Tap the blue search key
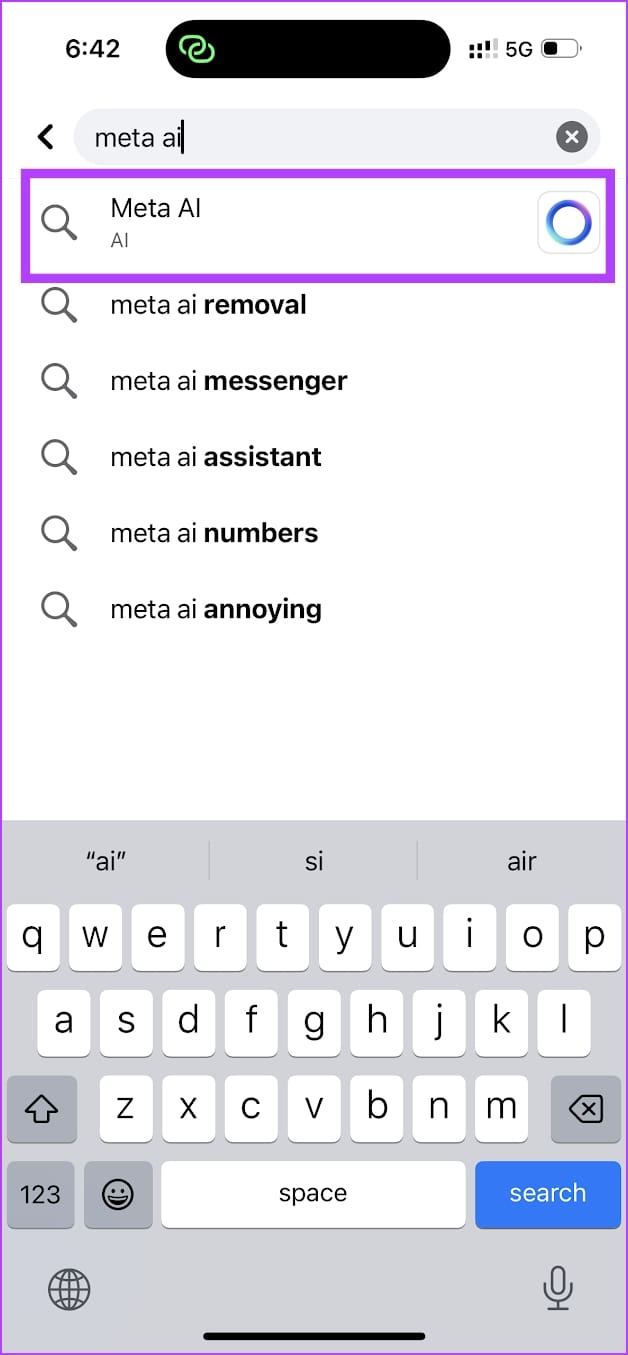 click(x=548, y=1194)
